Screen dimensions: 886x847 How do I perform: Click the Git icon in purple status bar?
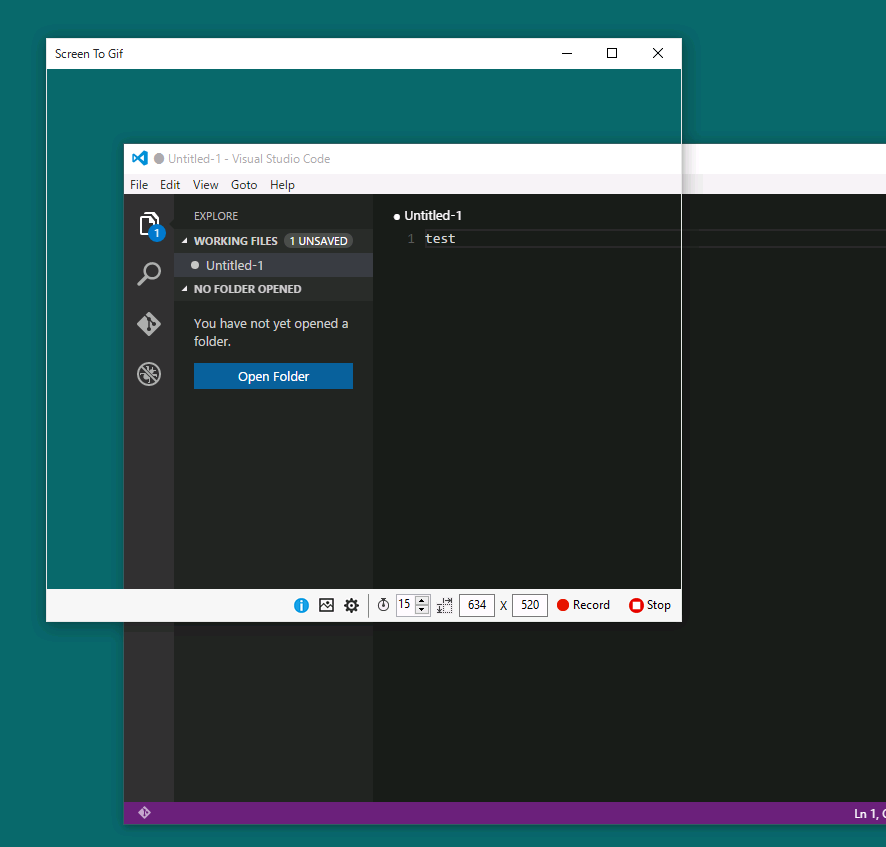(145, 813)
